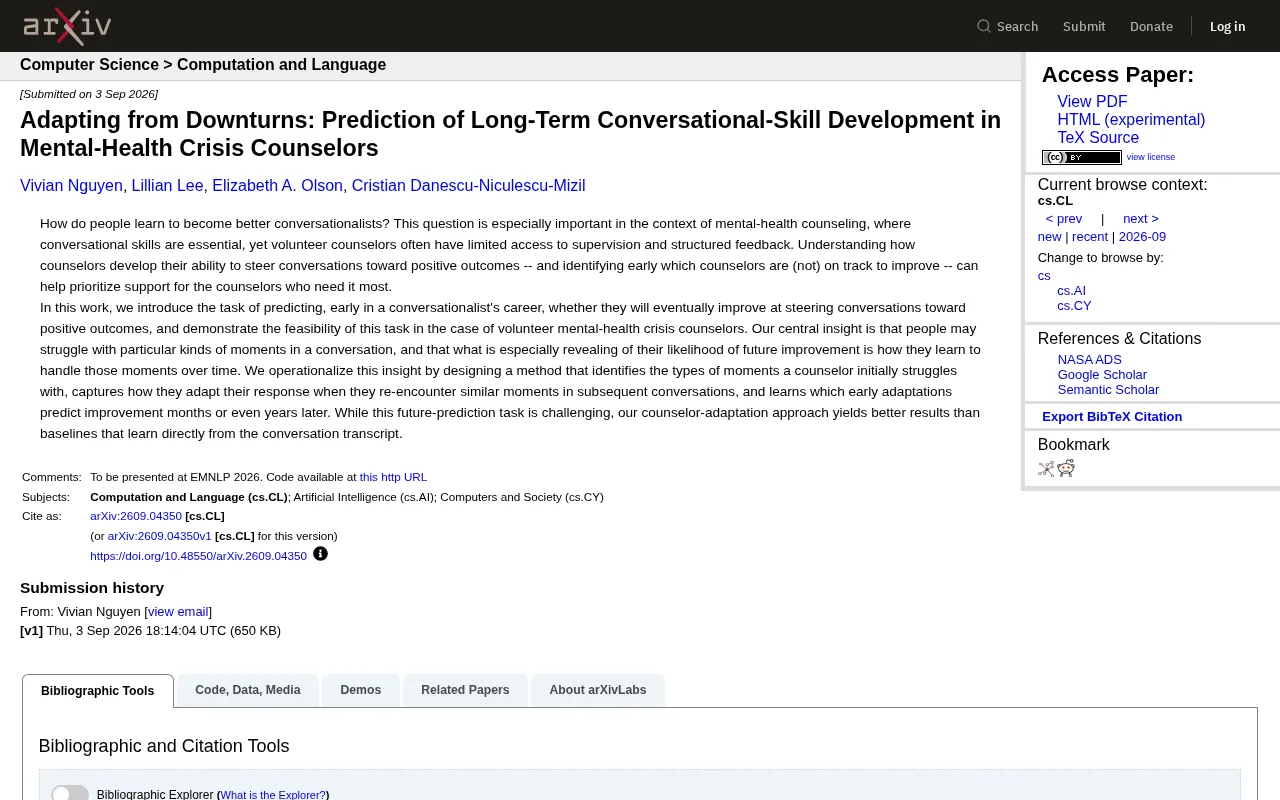Open the Search magnifier link

click(1007, 26)
